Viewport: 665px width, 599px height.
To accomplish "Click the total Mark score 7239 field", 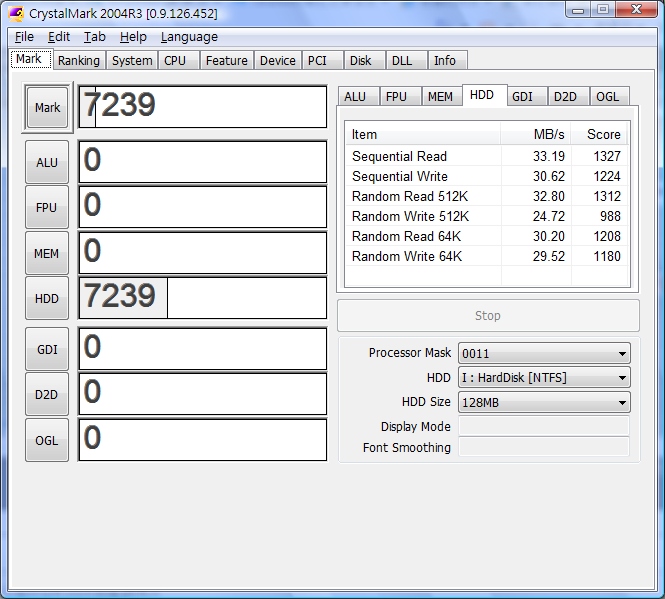I will click(x=203, y=107).
